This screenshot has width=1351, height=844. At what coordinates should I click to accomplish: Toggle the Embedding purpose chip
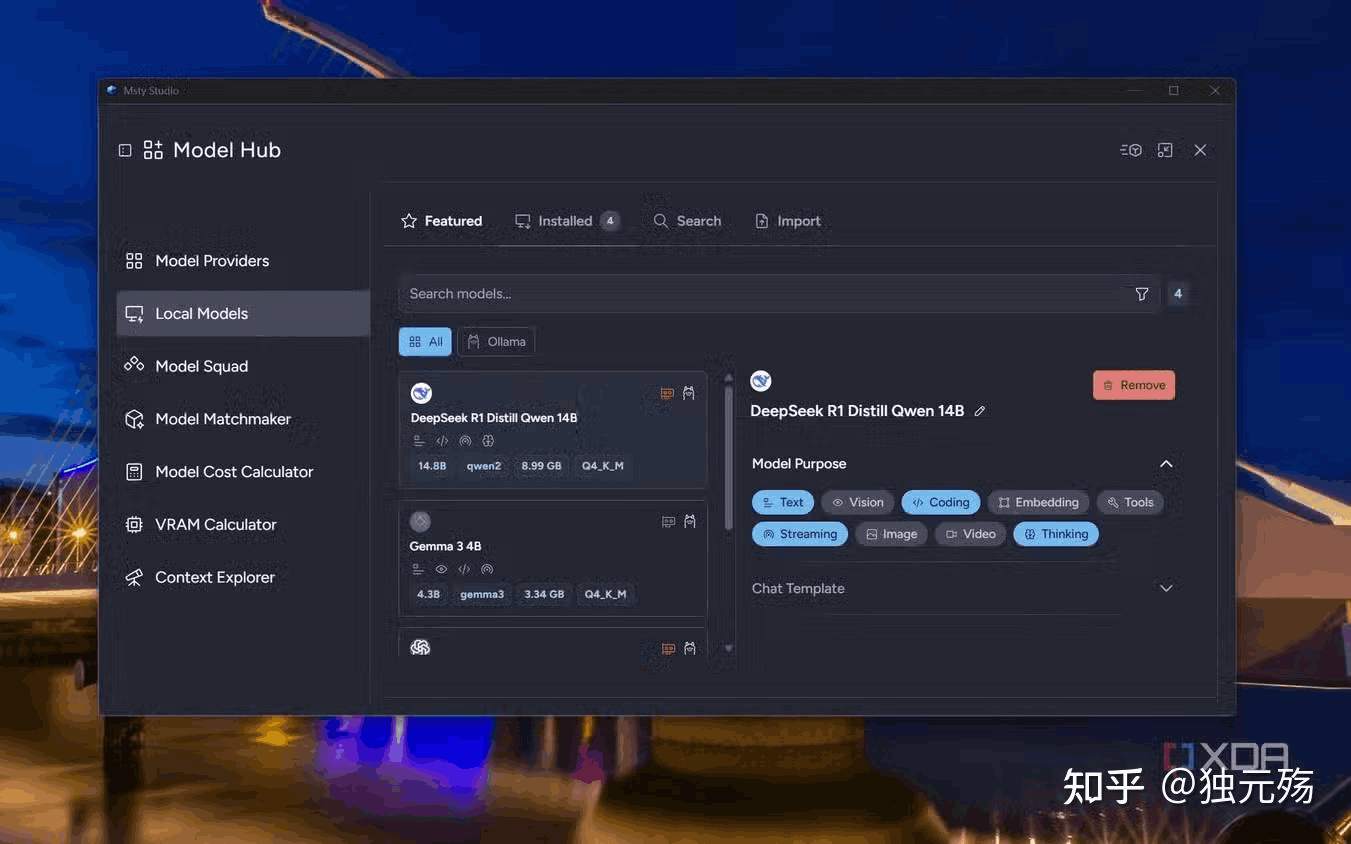pyautogui.click(x=1038, y=503)
